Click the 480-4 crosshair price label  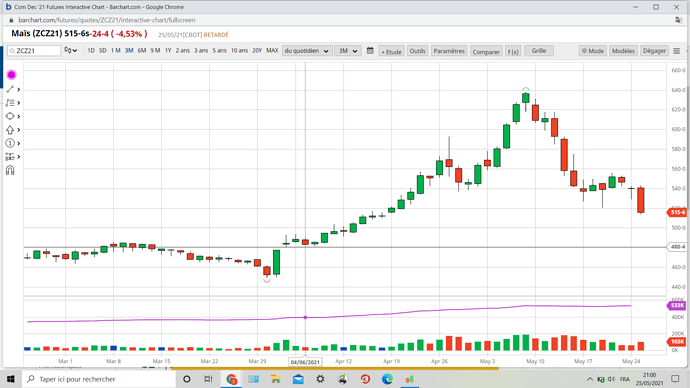pos(678,247)
